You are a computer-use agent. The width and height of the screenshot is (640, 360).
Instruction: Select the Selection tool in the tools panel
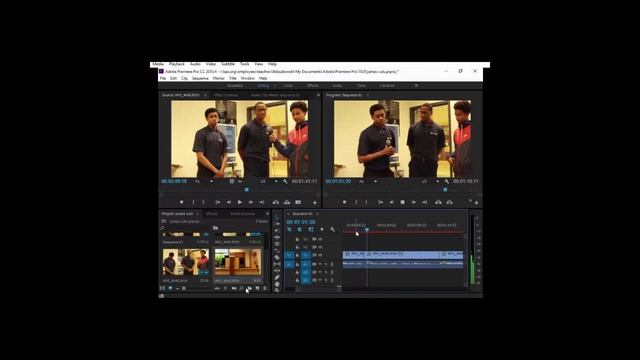click(x=277, y=217)
